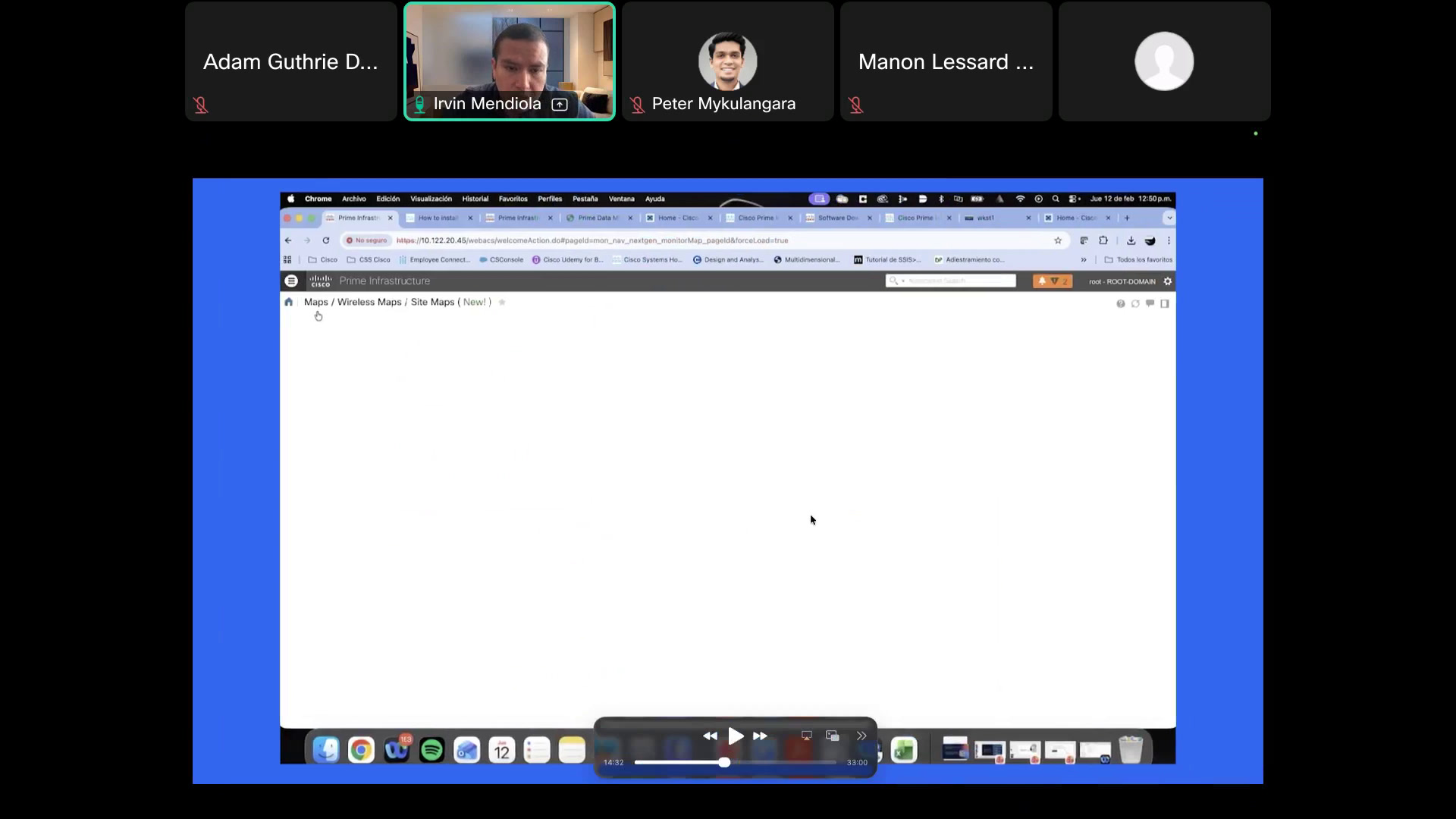Click the Prime Infrastructure home icon in breadcrumb
Viewport: 1456px width, 819px height.
288,302
